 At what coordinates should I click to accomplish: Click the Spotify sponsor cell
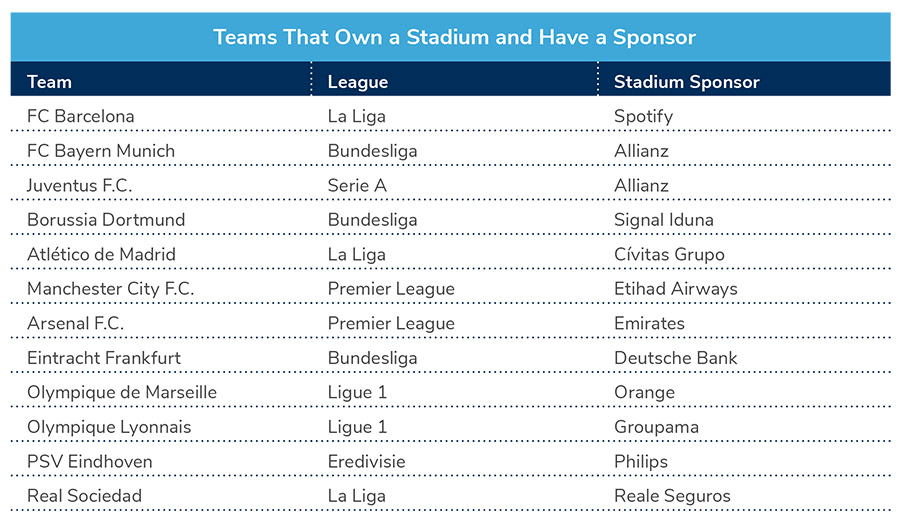coord(643,116)
